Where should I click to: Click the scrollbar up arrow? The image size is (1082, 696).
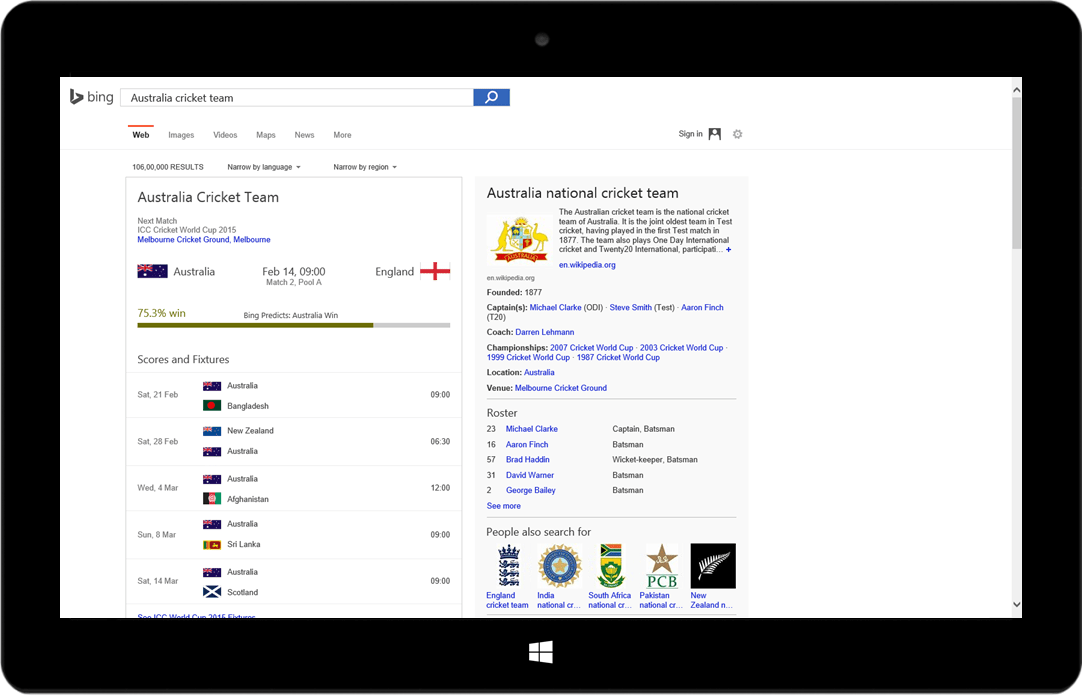coord(1016,90)
